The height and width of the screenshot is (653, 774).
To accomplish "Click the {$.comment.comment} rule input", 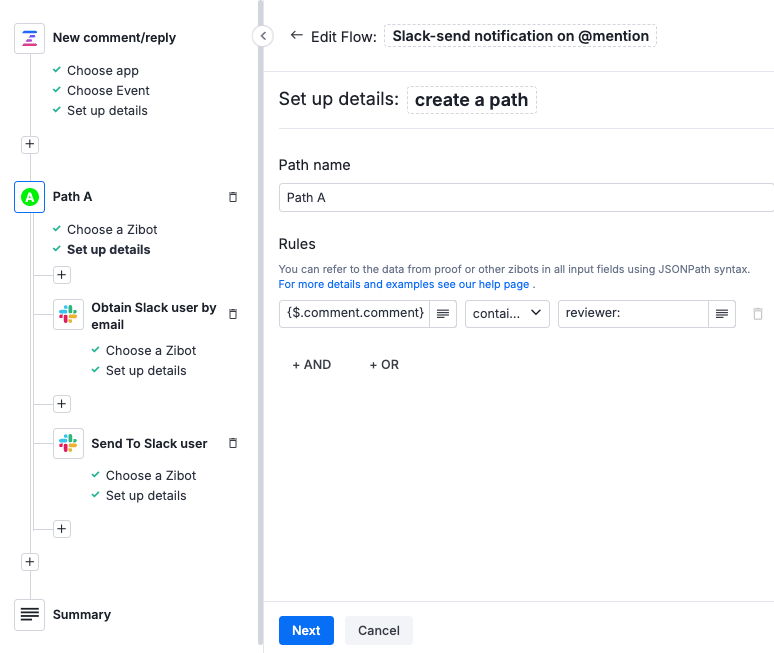I will click(354, 313).
